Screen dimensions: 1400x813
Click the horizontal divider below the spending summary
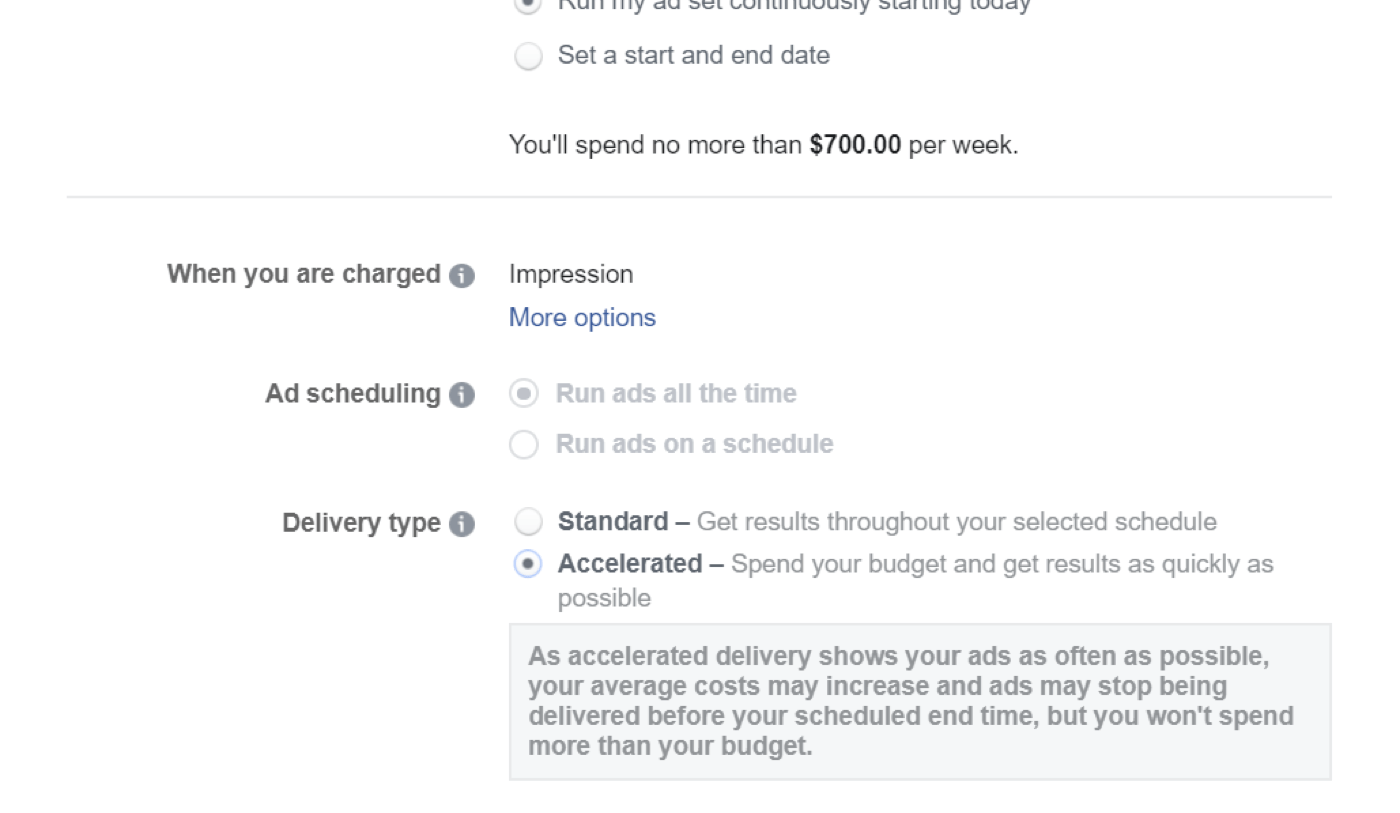(x=699, y=197)
